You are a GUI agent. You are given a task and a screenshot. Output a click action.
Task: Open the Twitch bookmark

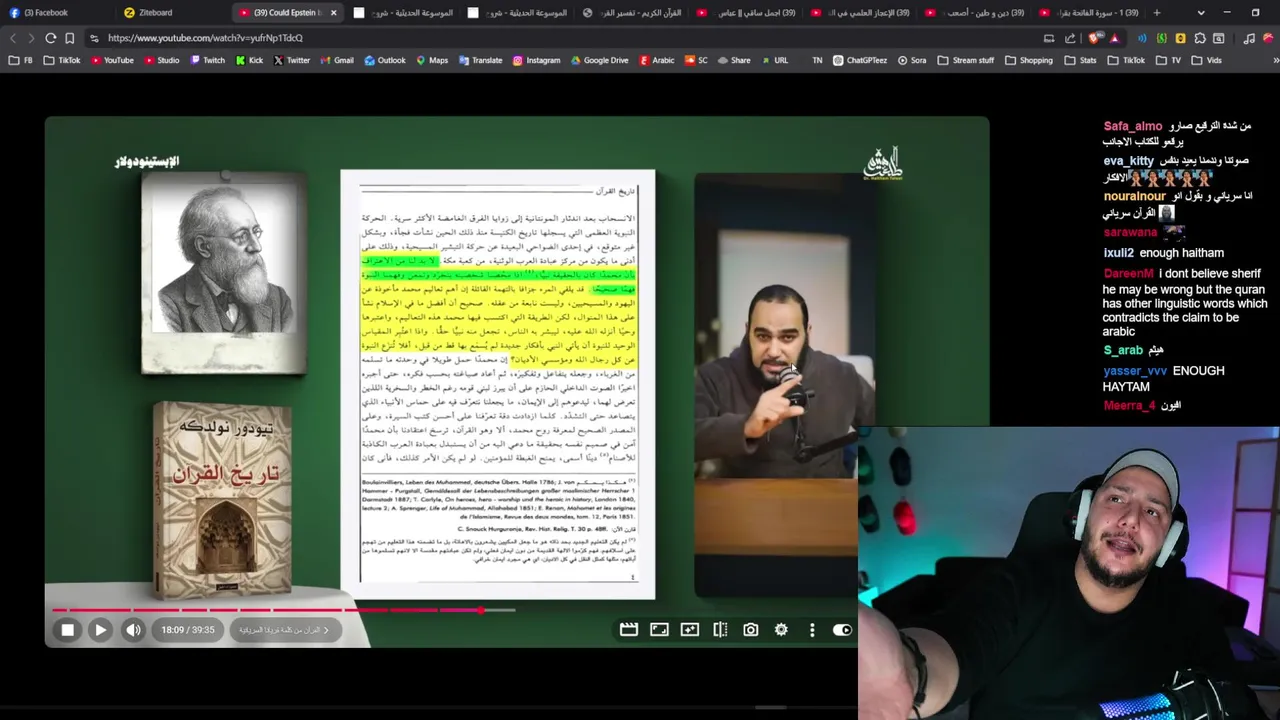[207, 60]
